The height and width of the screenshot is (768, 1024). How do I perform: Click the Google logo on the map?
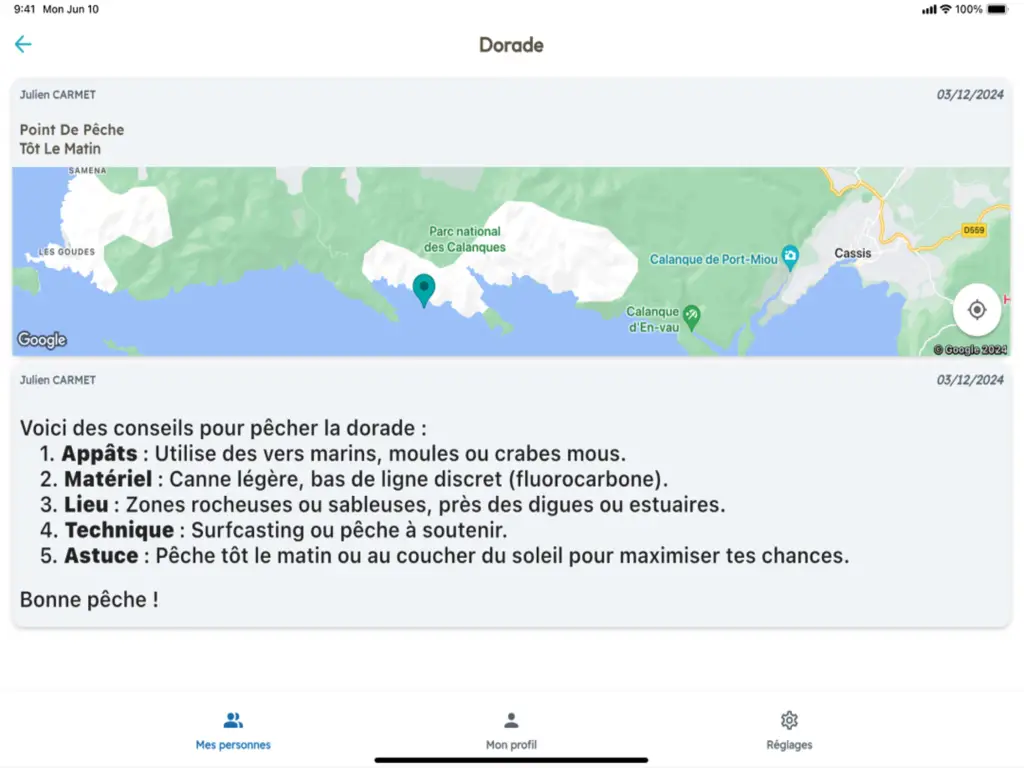(x=42, y=340)
